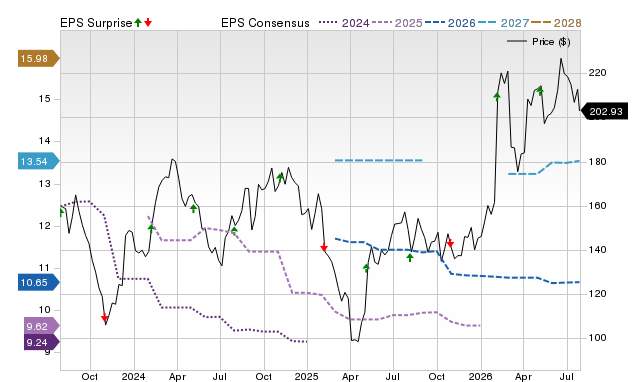This screenshot has height=382, width=640.
Task: Click the lilac 9.62 value tag
Action: click(x=42, y=326)
